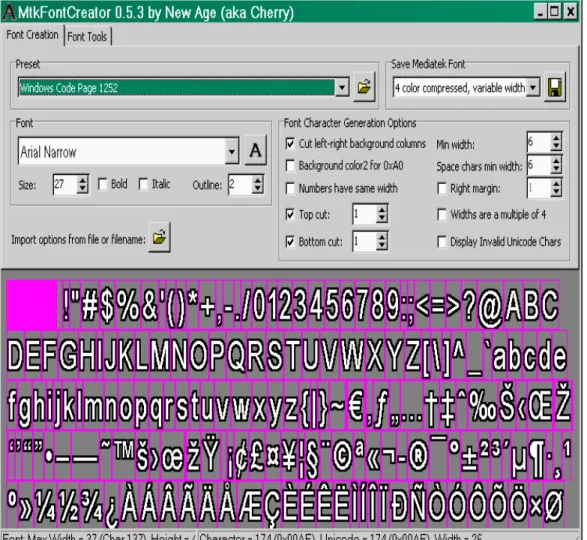Enable Background color2 for 0xA0
This screenshot has width=587, height=540.
(290, 166)
